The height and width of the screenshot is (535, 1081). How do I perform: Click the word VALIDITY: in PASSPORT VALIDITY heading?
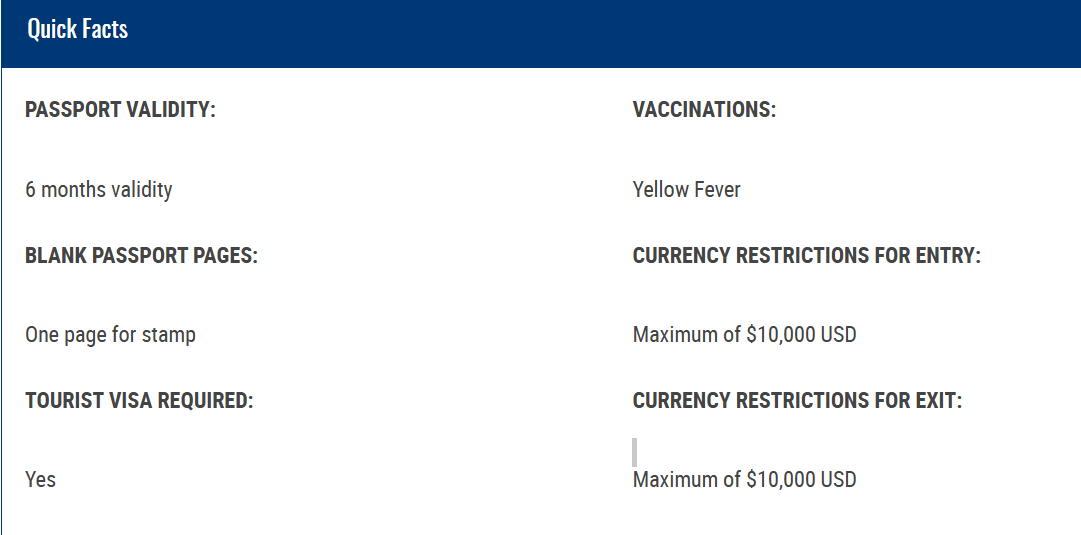(x=171, y=110)
